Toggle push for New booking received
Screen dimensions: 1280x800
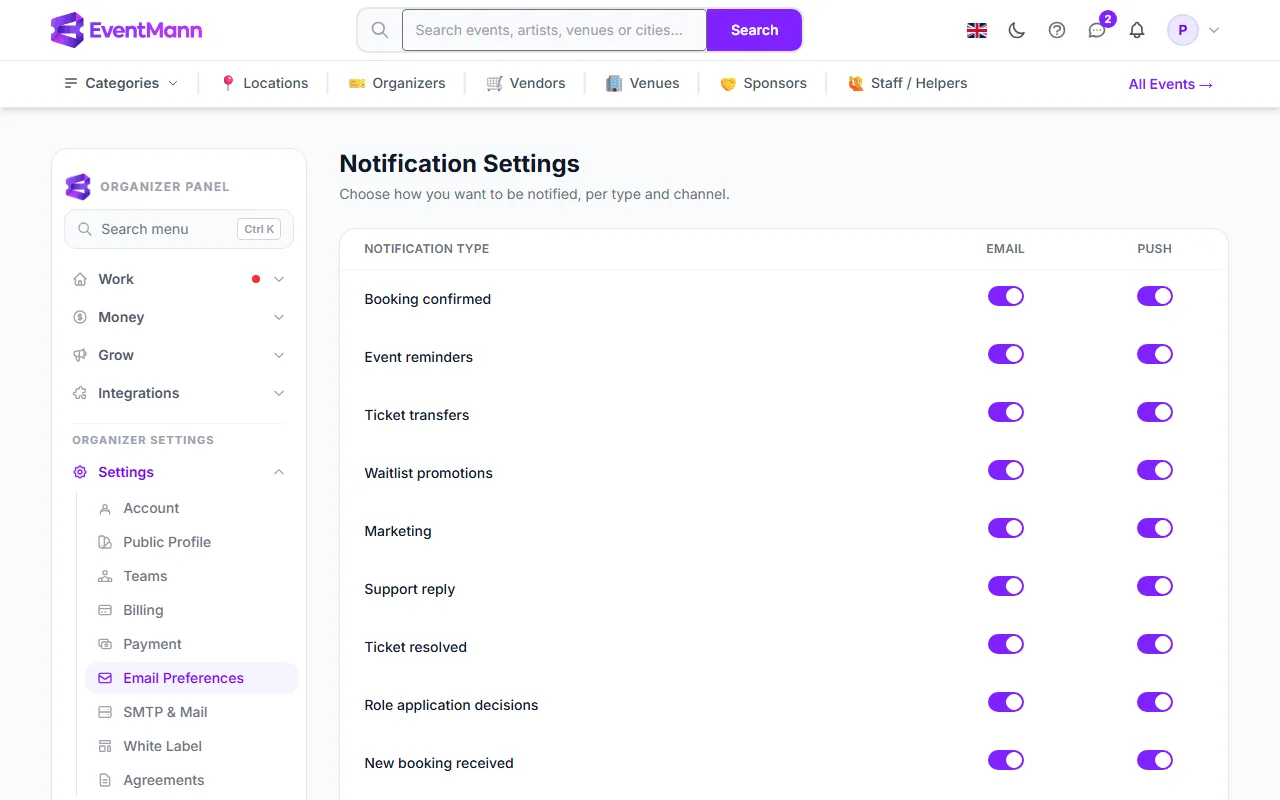(1155, 760)
